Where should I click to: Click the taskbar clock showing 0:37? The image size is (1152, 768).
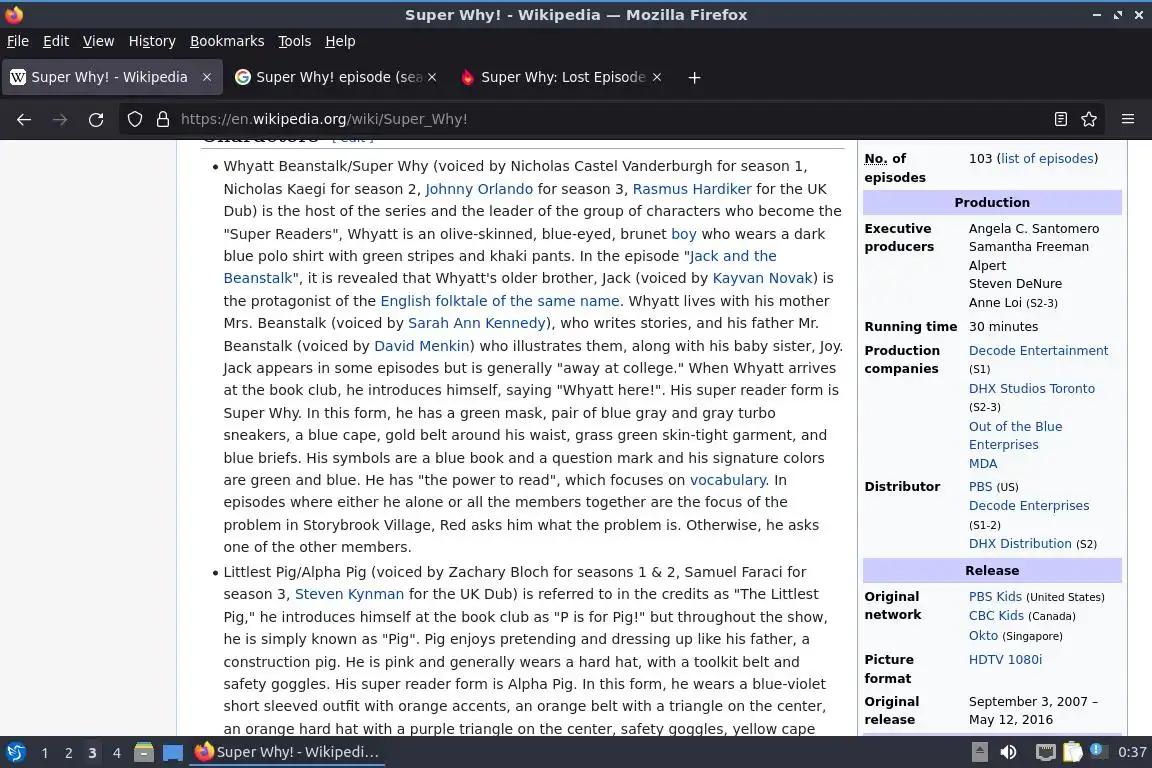[x=1131, y=752]
